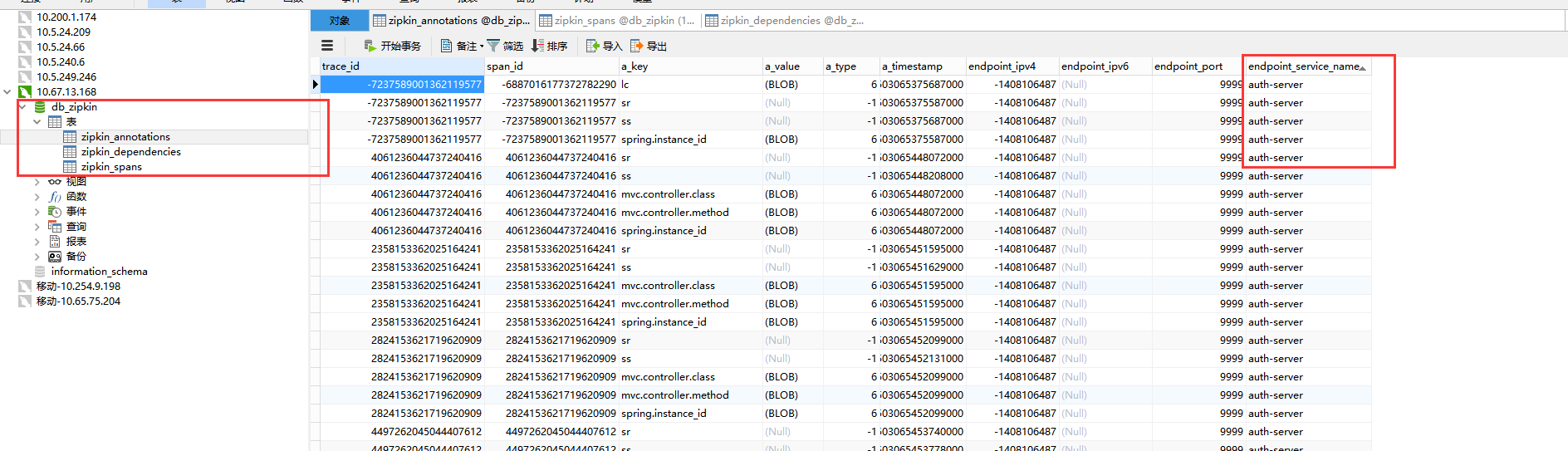Click the 函数 functions f() icon
This screenshot has width=1568, height=451.
click(55, 196)
